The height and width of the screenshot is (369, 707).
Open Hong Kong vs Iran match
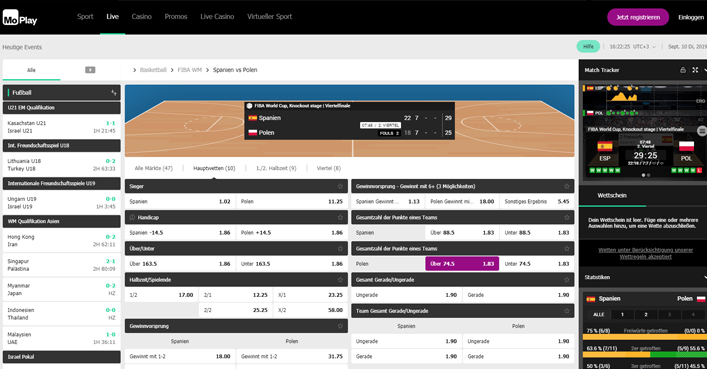pos(62,240)
